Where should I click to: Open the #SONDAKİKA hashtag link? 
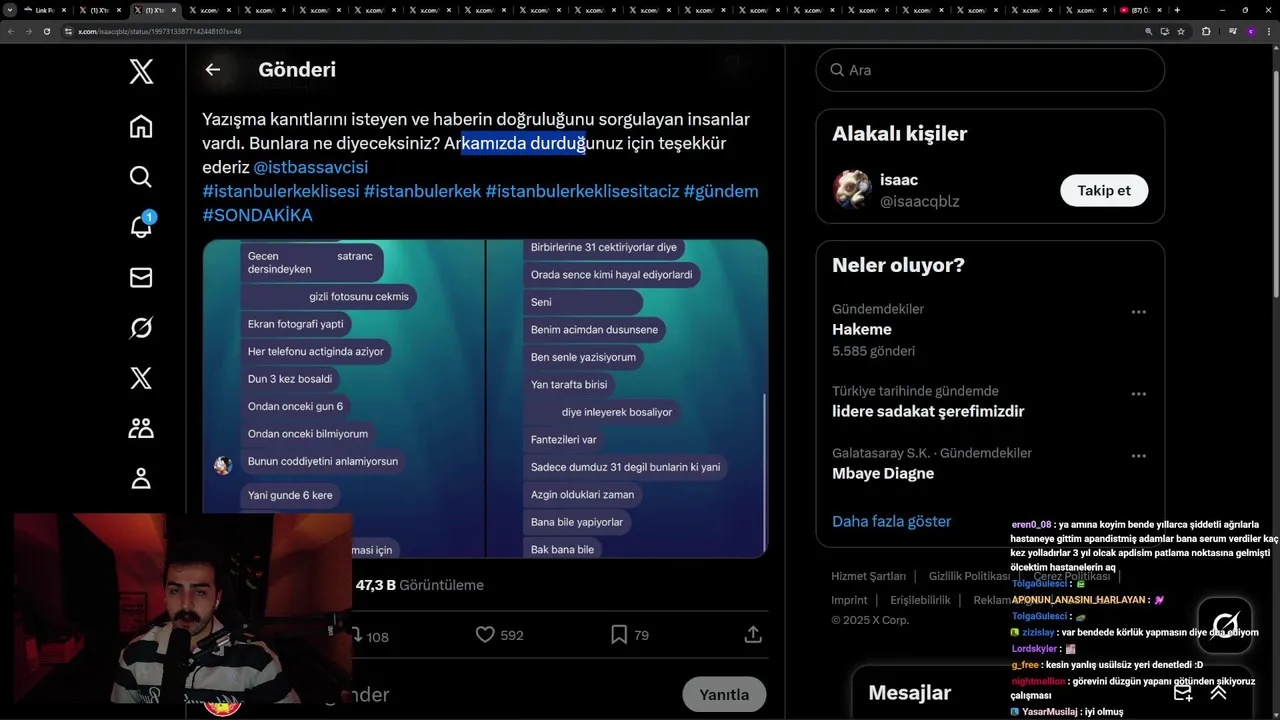257,215
